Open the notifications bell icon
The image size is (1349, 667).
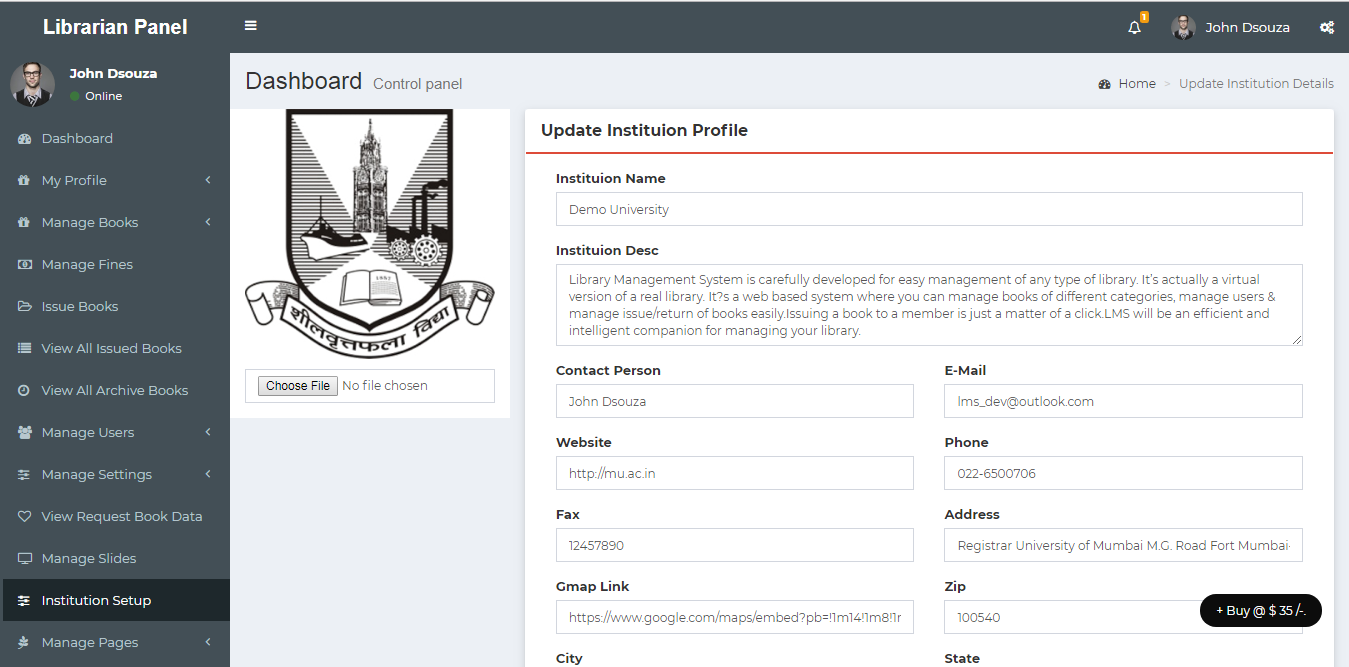click(1134, 28)
